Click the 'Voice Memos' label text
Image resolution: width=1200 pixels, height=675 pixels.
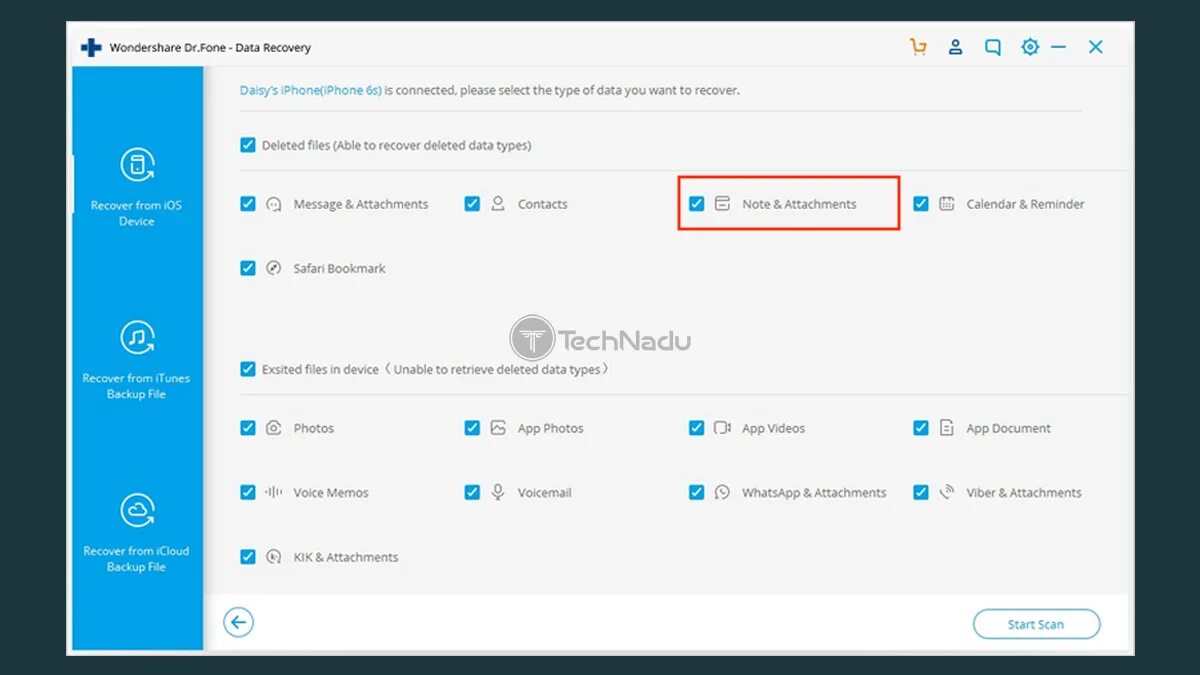(331, 492)
